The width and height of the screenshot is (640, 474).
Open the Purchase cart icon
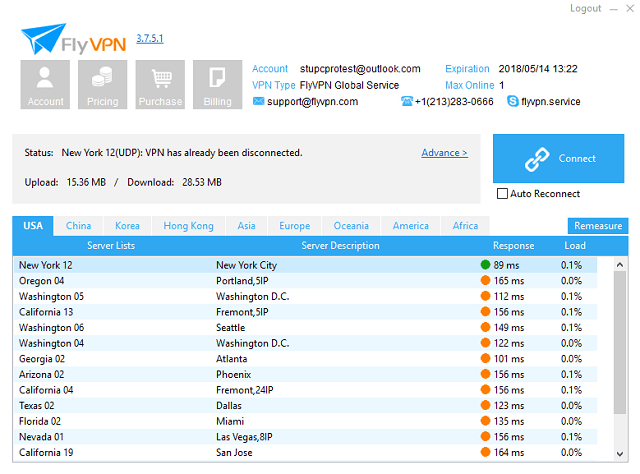[x=160, y=85]
